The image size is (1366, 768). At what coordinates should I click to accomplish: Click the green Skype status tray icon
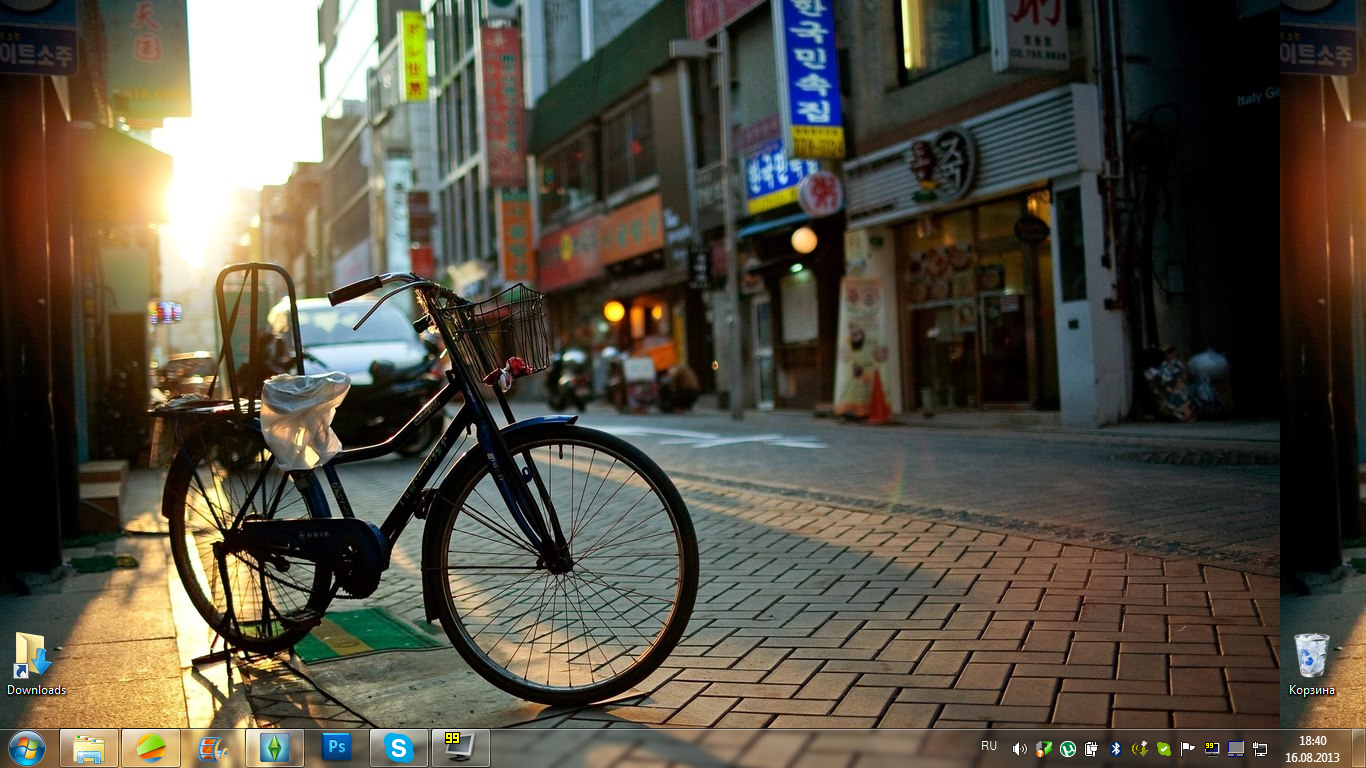tap(1164, 749)
